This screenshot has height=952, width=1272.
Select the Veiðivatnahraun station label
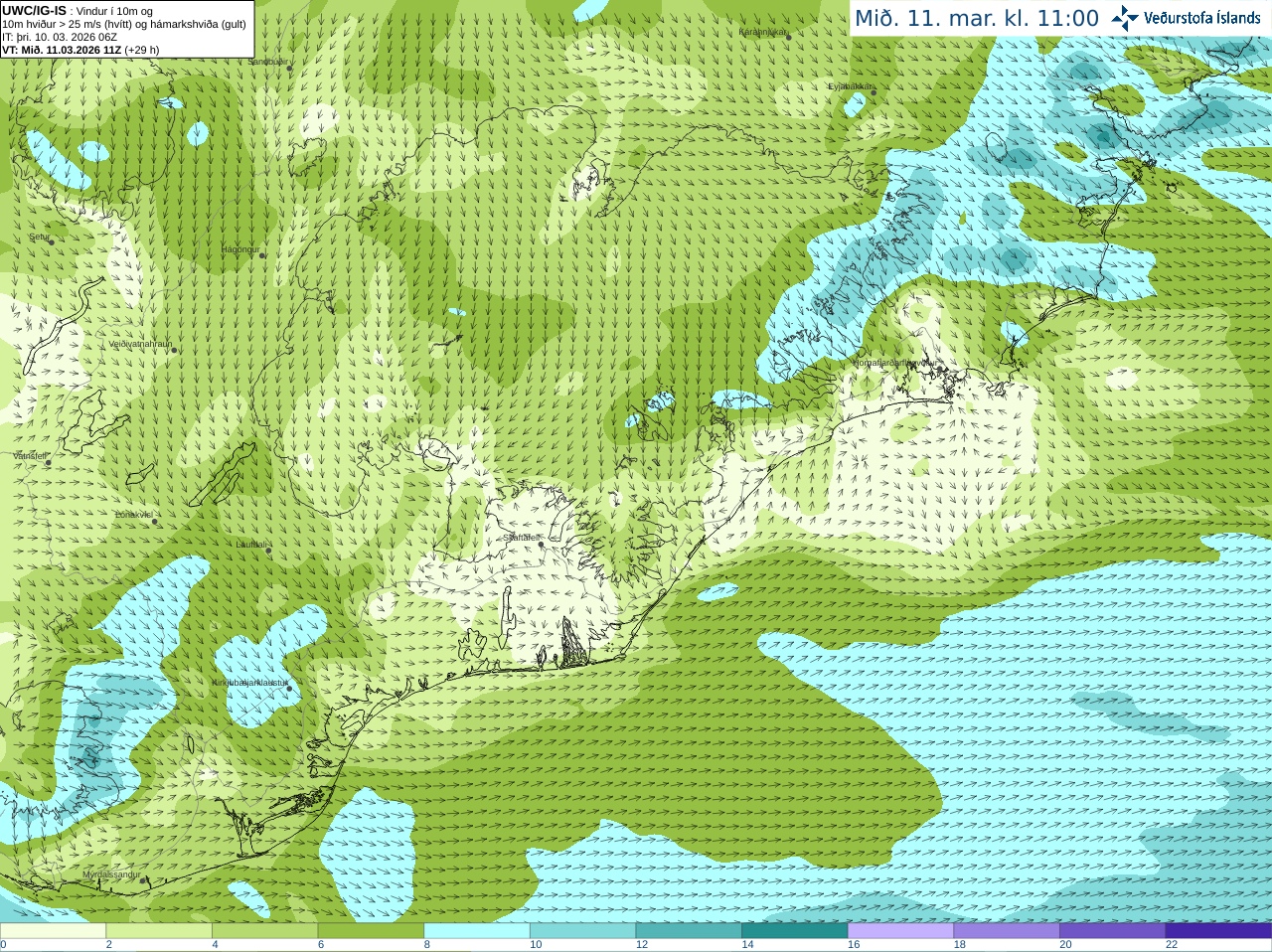point(140,344)
